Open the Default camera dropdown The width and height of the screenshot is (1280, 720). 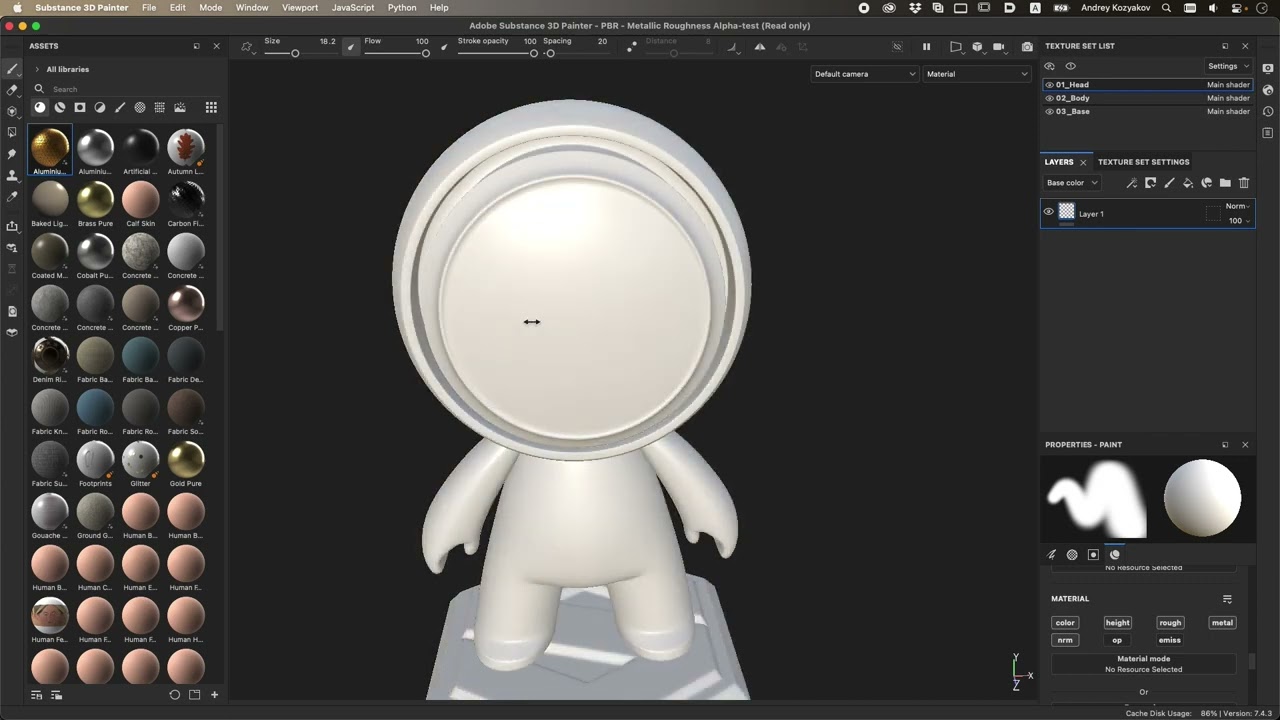click(864, 74)
